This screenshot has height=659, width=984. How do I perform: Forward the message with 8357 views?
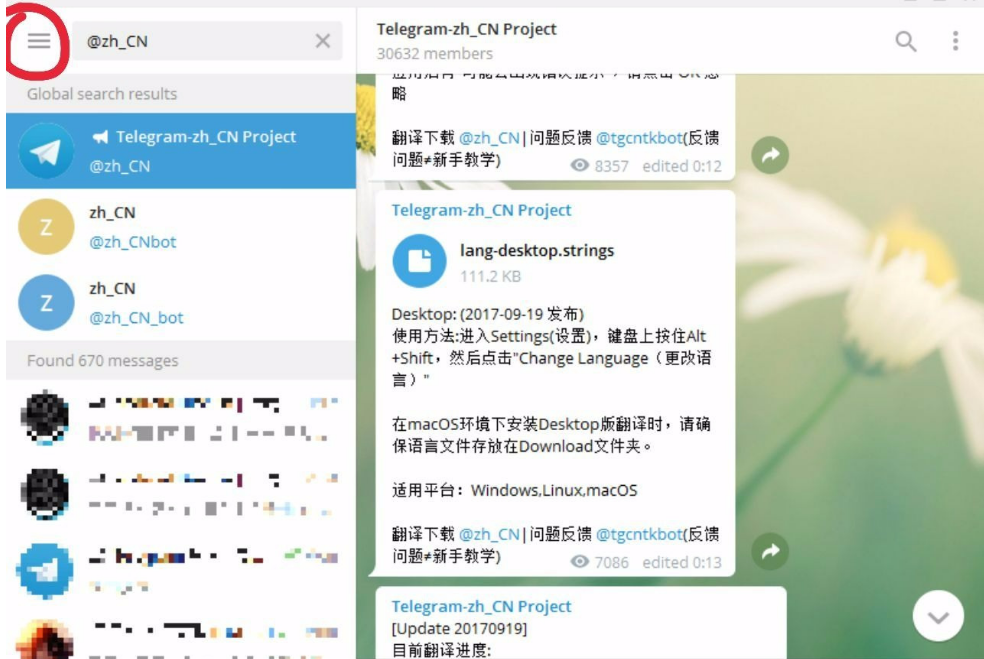click(x=770, y=155)
